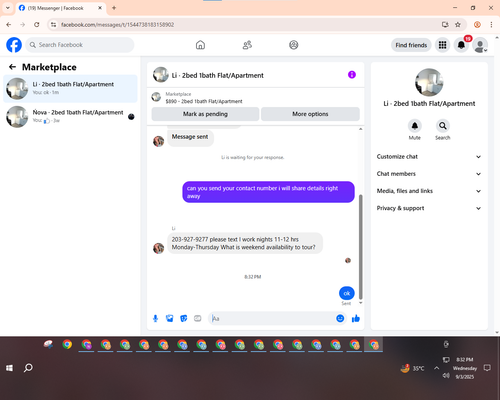The image size is (500, 400).
Task: Click the chat header title Li - 2bed 1bath
Action: pyautogui.click(x=217, y=75)
